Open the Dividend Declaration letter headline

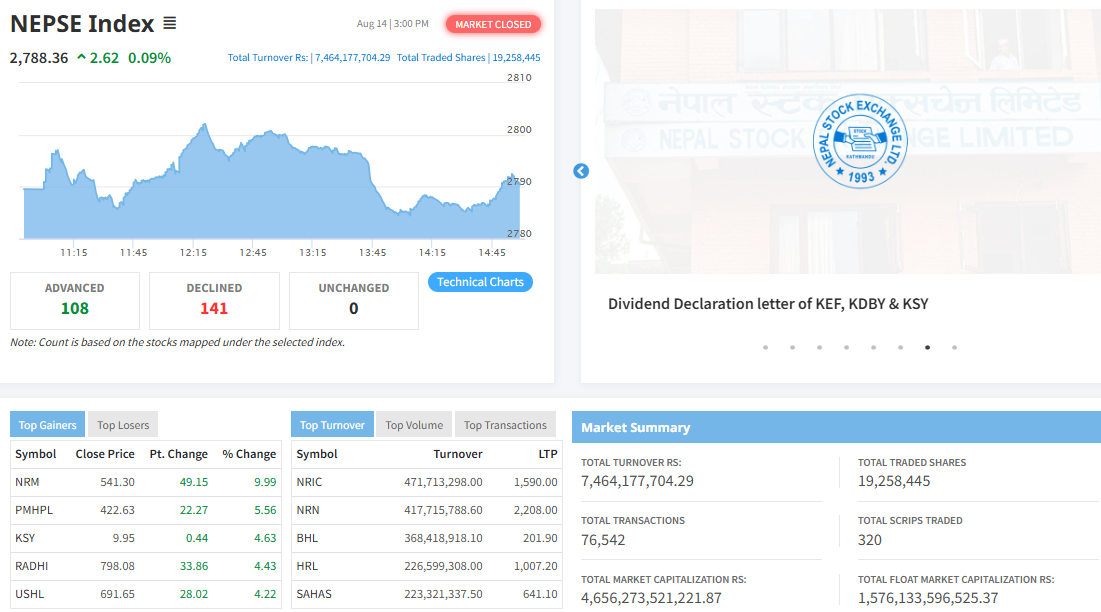(x=768, y=303)
